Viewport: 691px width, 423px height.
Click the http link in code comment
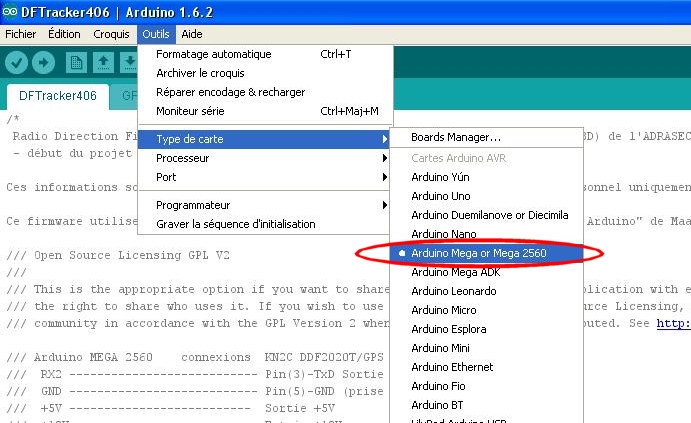(673, 323)
